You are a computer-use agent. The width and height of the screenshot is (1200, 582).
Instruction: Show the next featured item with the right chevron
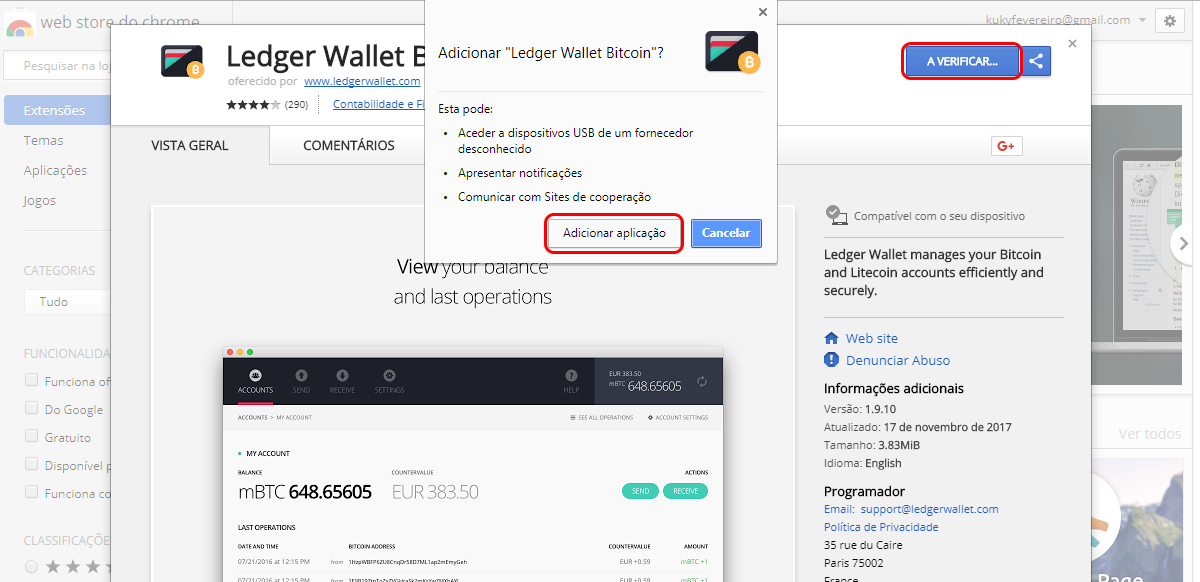pos(1185,243)
